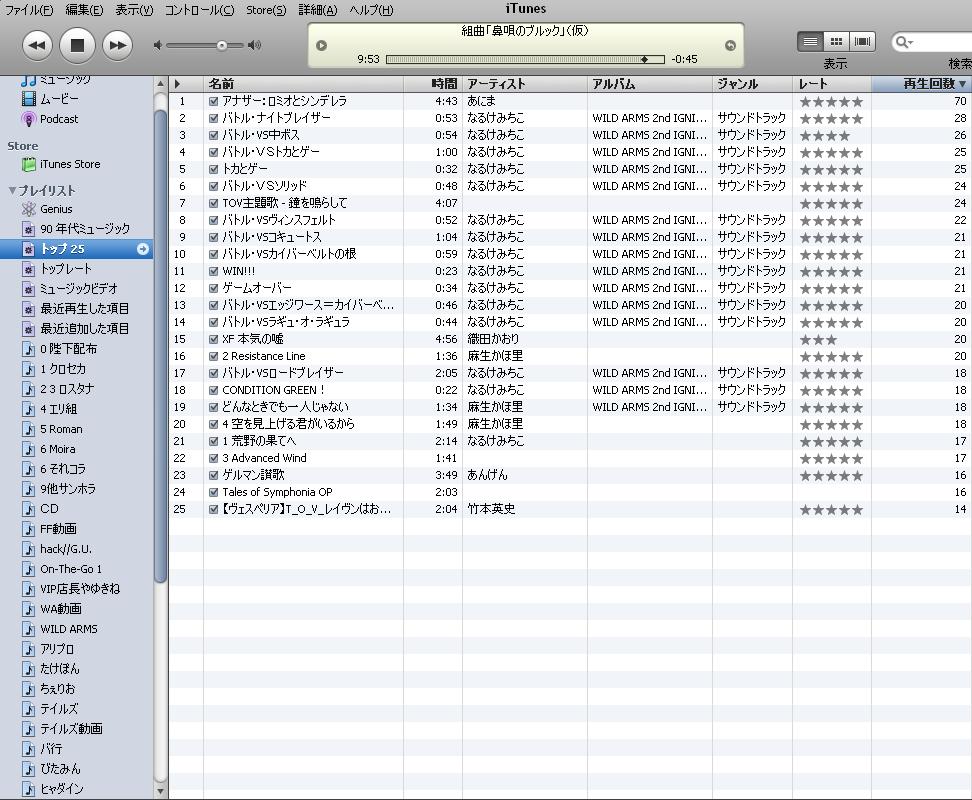Open the ファイル(F) menu
Viewport: 972px width, 800px height.
29,10
